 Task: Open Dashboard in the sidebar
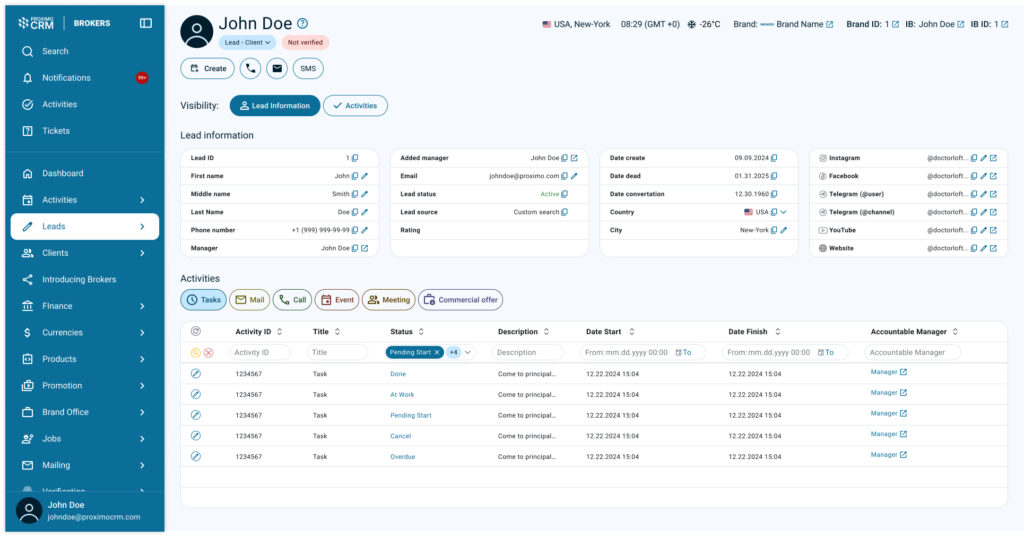62,173
